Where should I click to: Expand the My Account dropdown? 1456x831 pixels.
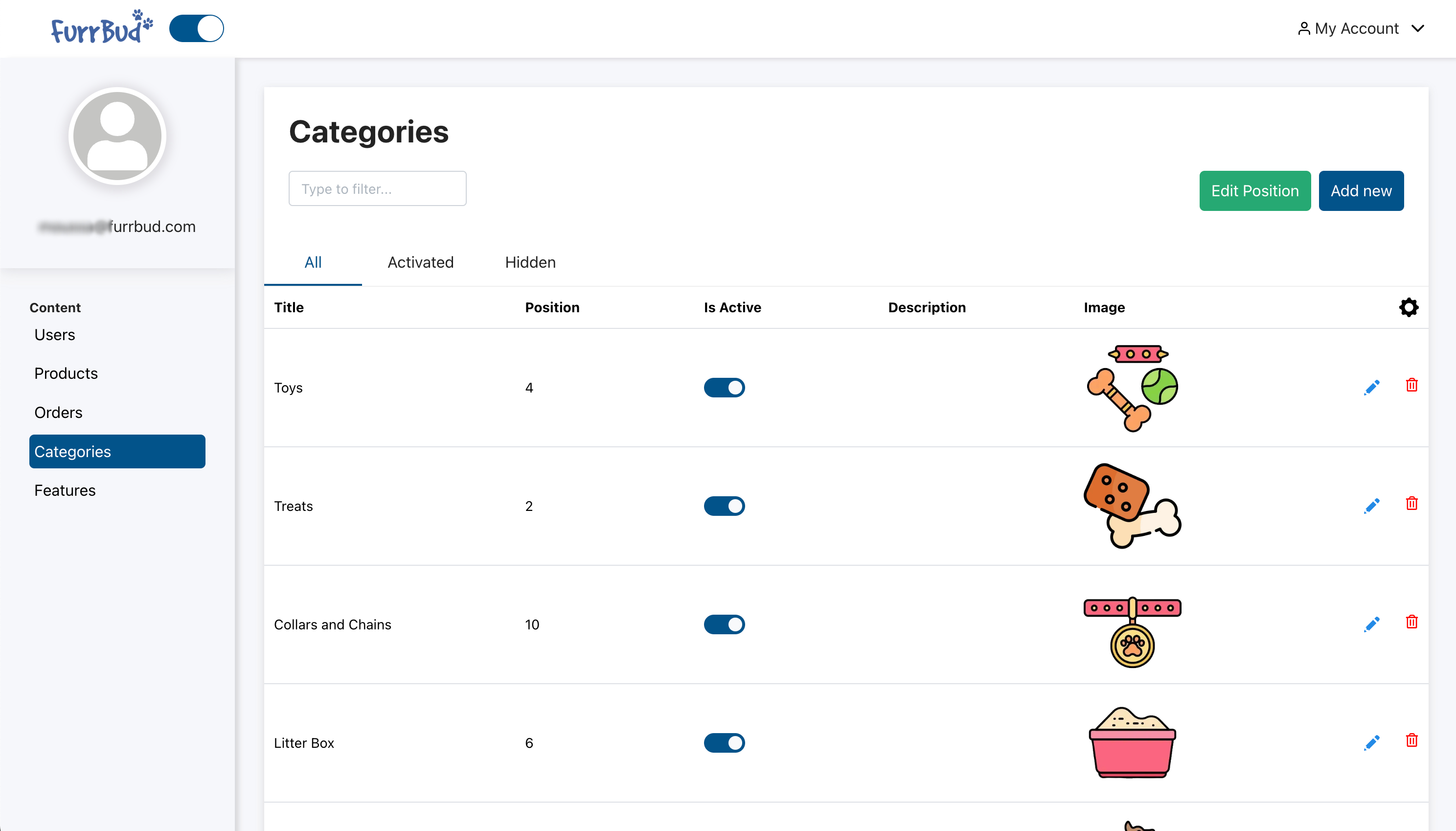pos(1361,28)
